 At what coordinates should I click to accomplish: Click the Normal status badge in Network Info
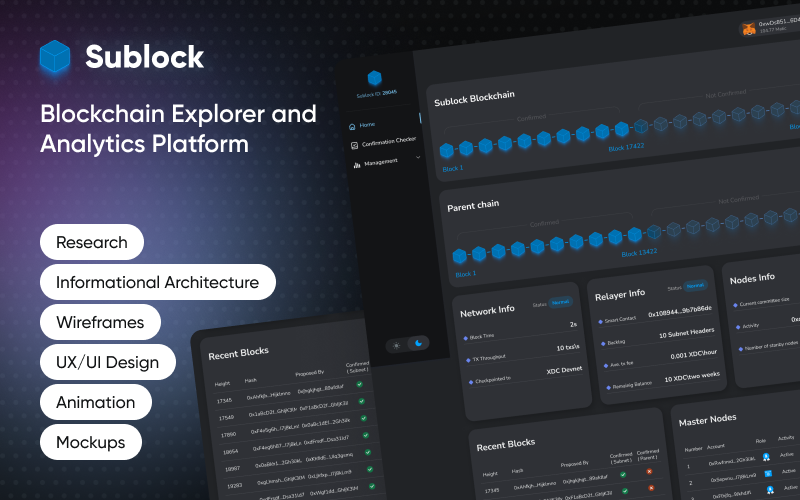[560, 302]
